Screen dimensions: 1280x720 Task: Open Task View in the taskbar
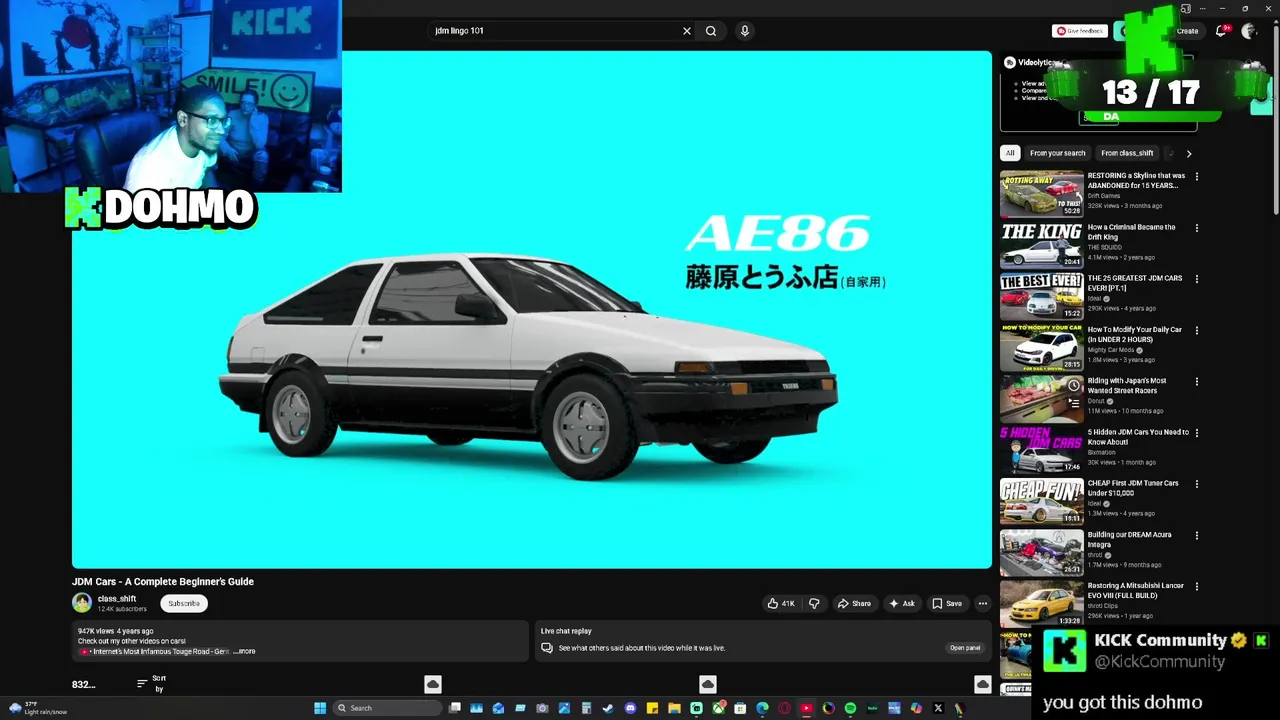pos(455,708)
